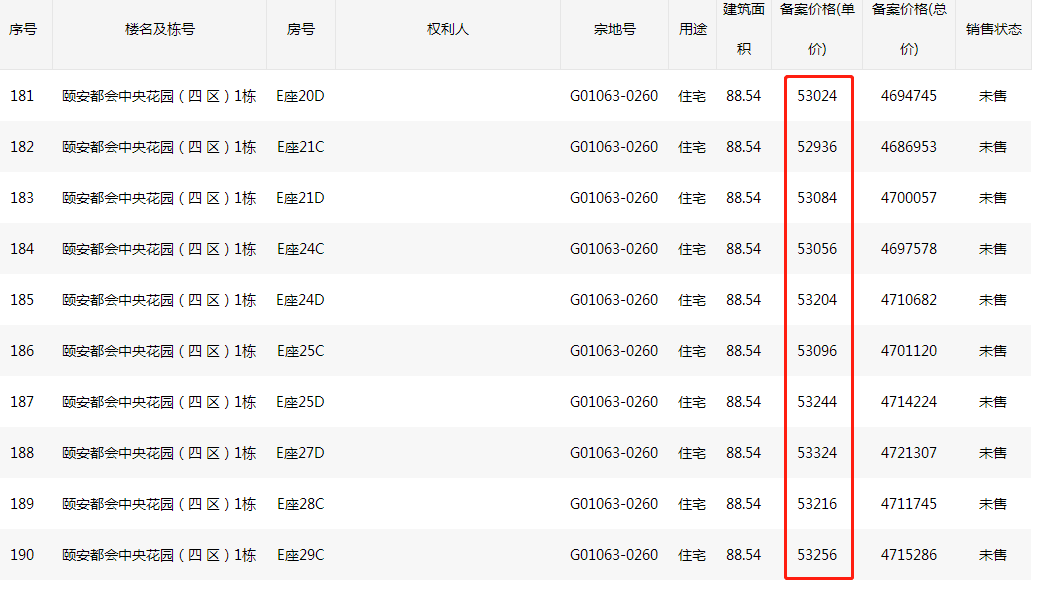Select the 备案价格(总价) column header
This screenshot has height=602, width=1041.
909,29
